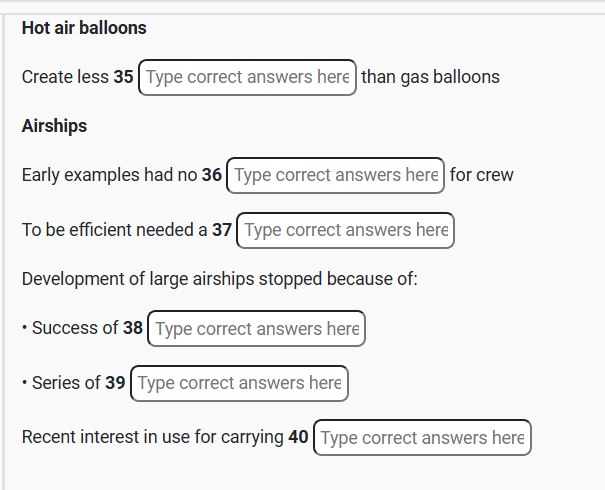Click the question 40 text box
The height and width of the screenshot is (490, 605).
[x=422, y=438]
